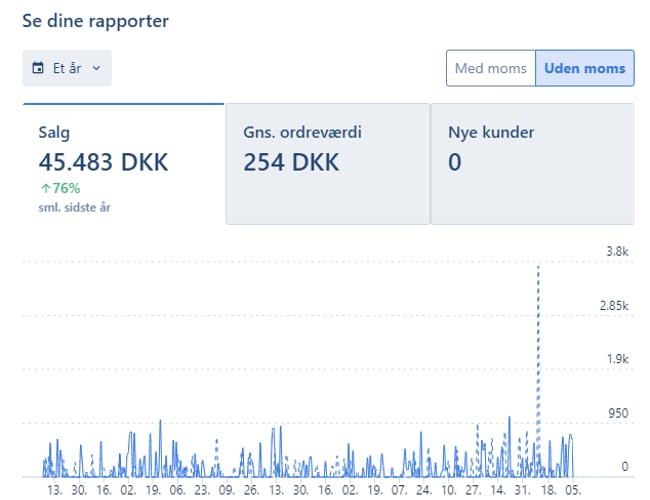Click the calendar icon beside Et år

coord(38,68)
